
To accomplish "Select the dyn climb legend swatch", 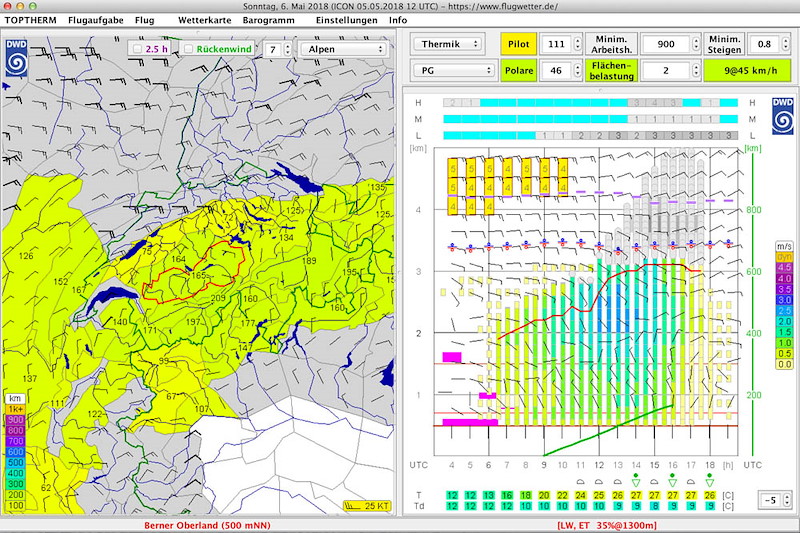I will tap(784, 257).
